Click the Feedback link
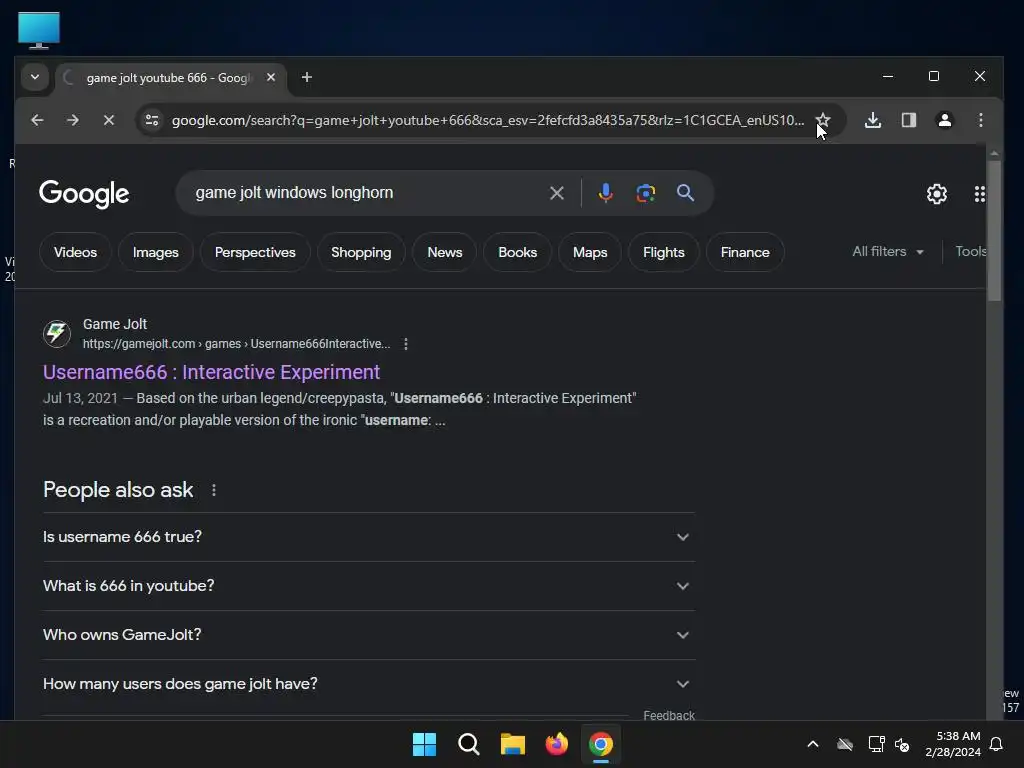The image size is (1024, 768). point(669,715)
